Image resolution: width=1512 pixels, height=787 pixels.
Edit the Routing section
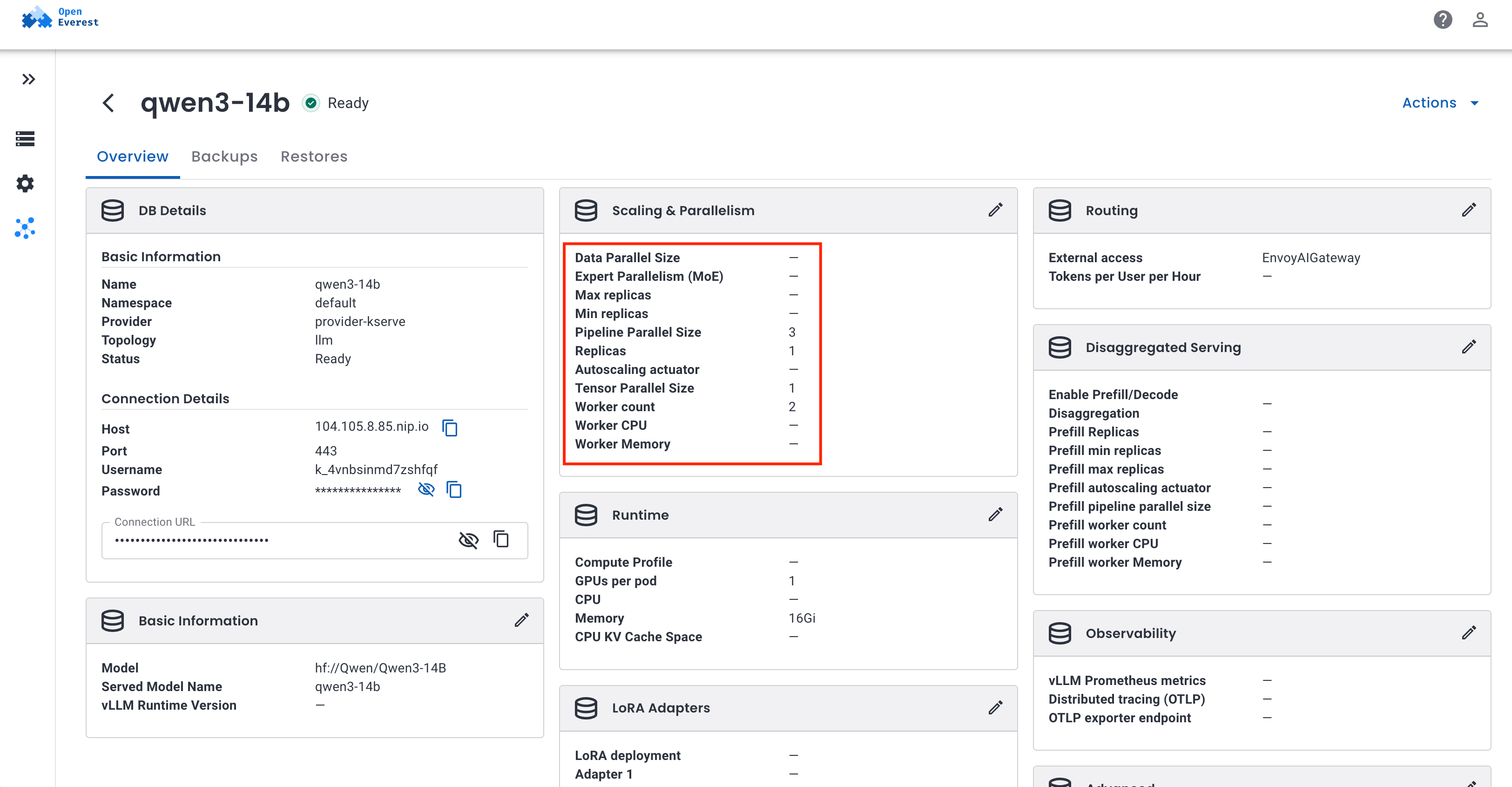(1469, 210)
